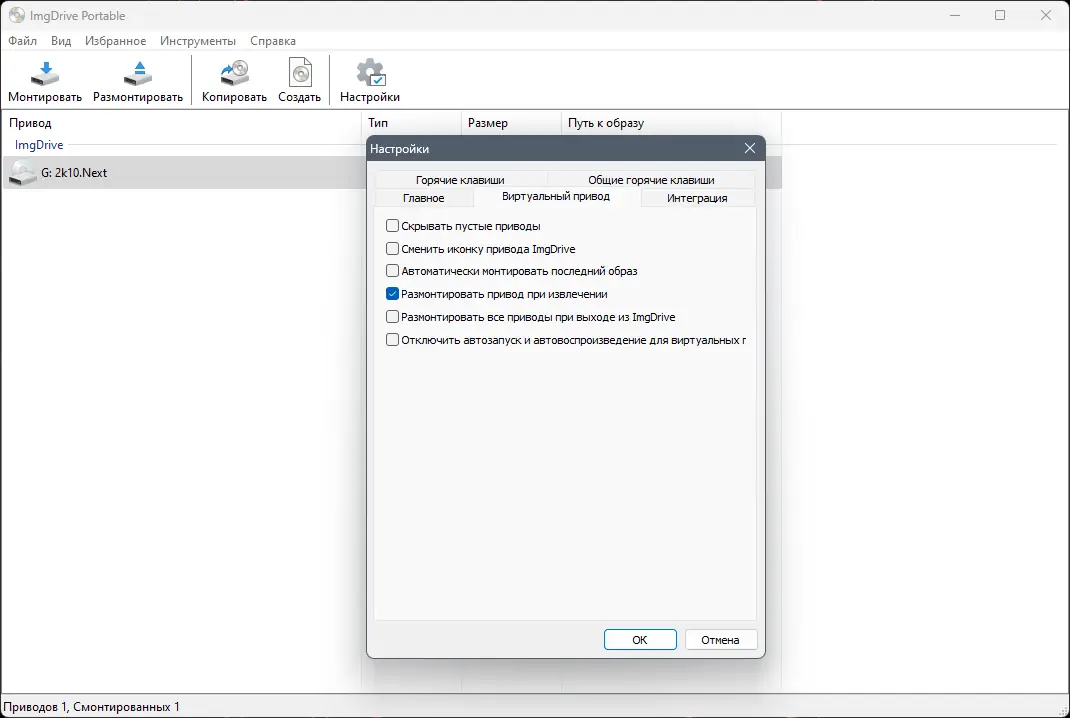Click the Тип column header
Image resolution: width=1070 pixels, height=718 pixels.
tap(411, 123)
